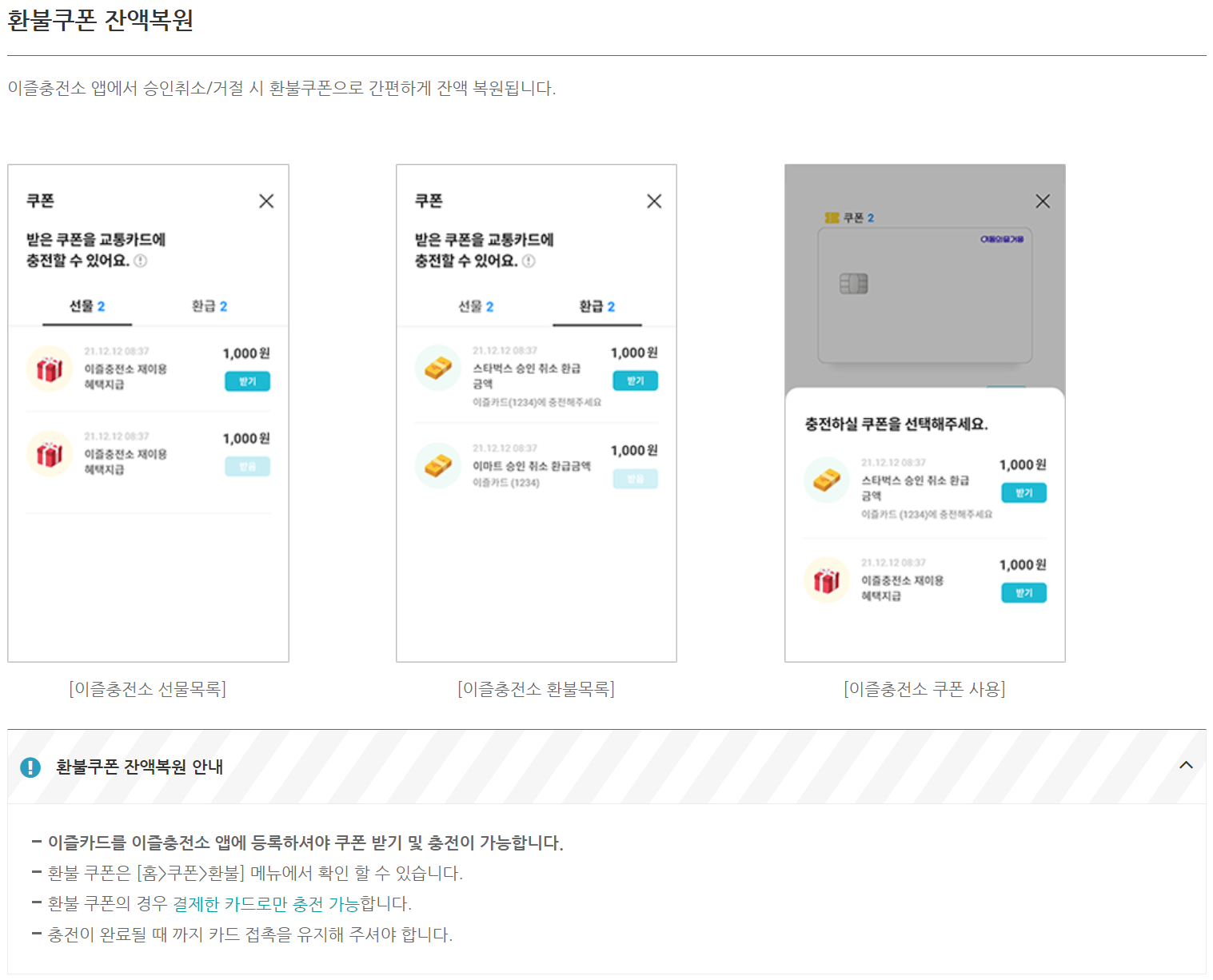Click the caption [이즐충전소 쿠폰 사용]

(925, 689)
